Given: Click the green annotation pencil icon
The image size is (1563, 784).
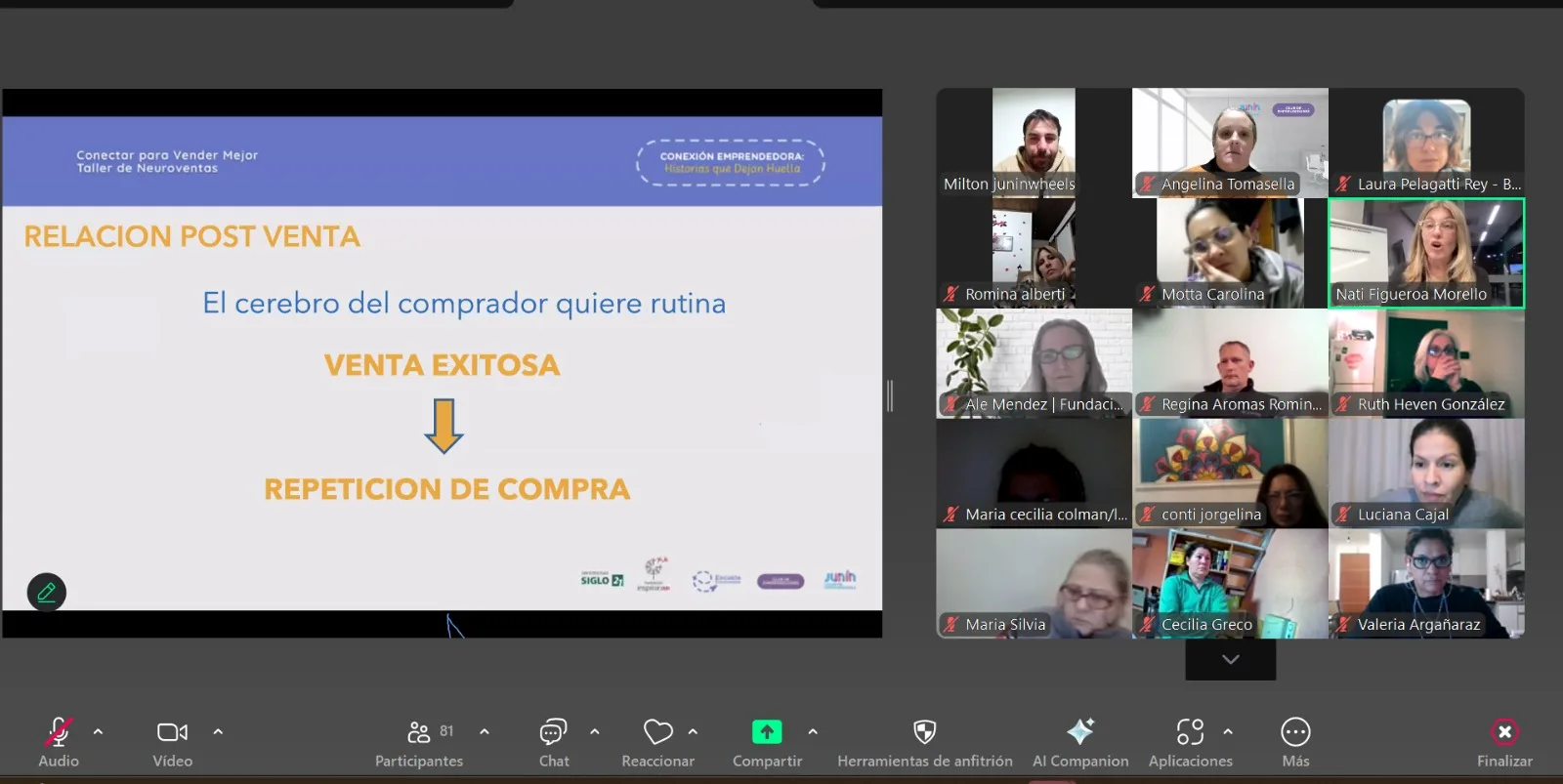Looking at the screenshot, I should click(46, 592).
